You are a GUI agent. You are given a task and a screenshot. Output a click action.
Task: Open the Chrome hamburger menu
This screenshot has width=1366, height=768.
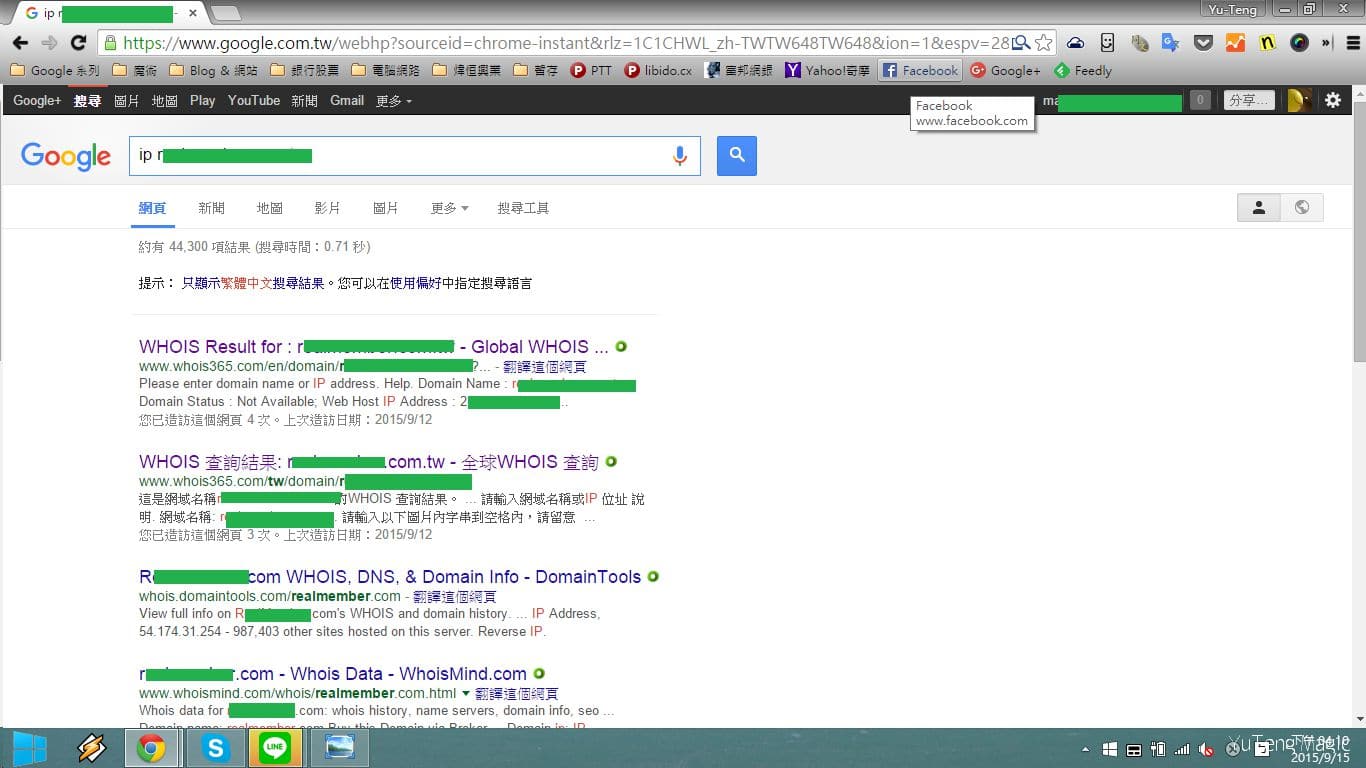(1351, 43)
